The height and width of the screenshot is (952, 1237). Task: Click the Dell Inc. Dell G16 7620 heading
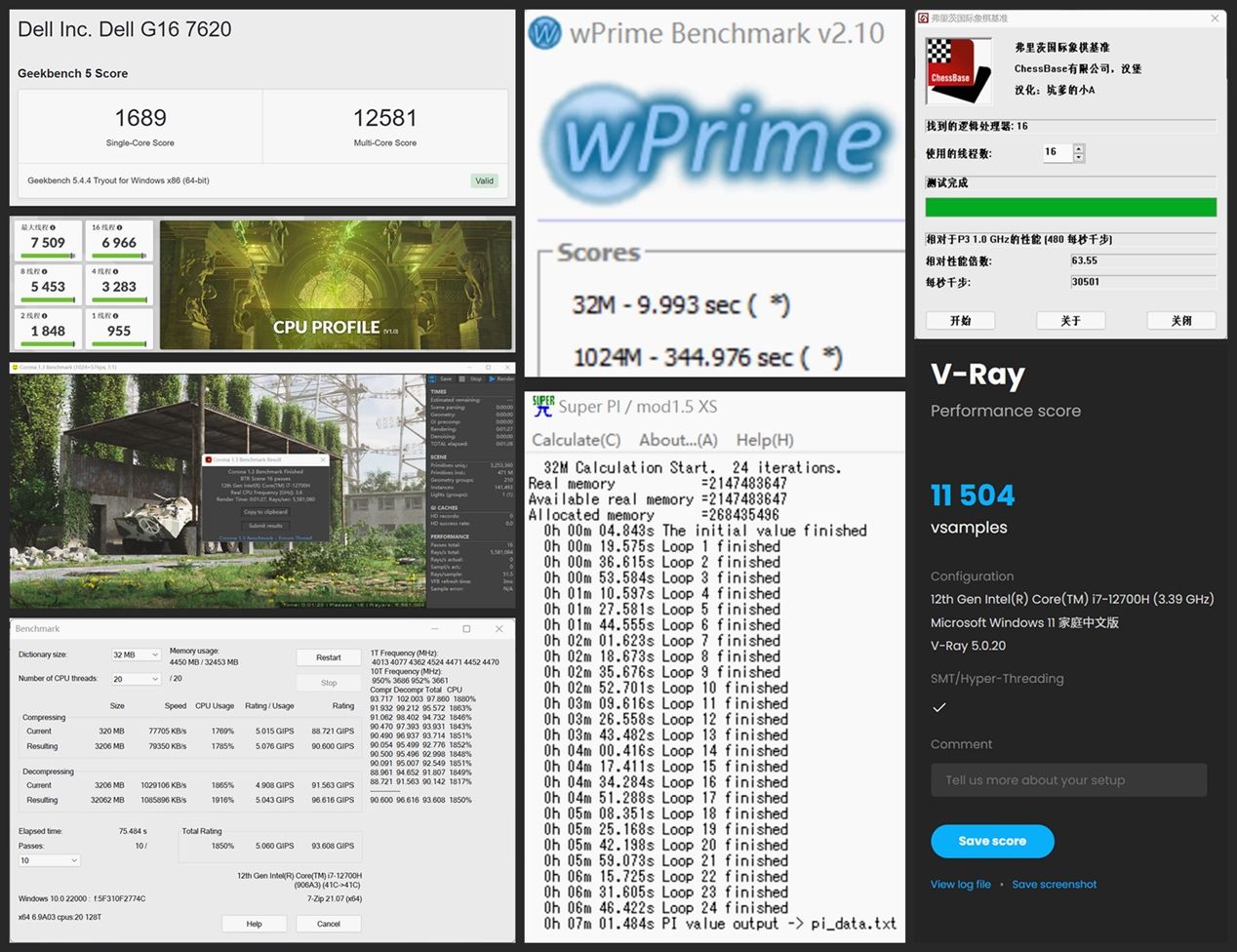click(x=125, y=29)
